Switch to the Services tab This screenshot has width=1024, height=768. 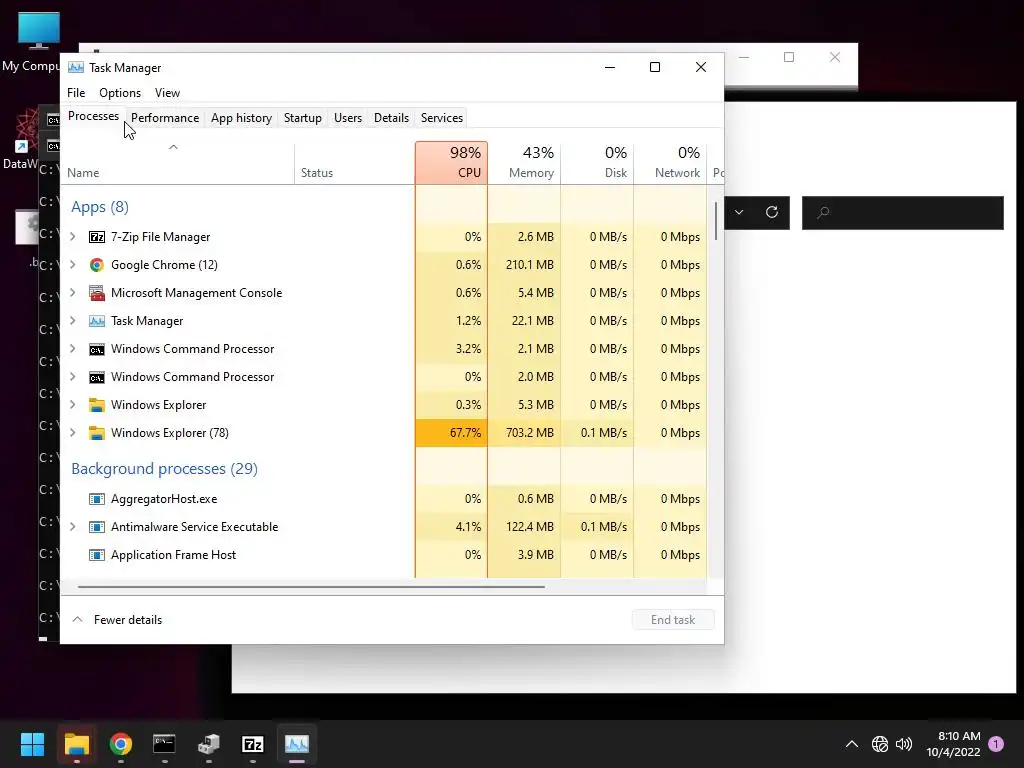pyautogui.click(x=441, y=118)
